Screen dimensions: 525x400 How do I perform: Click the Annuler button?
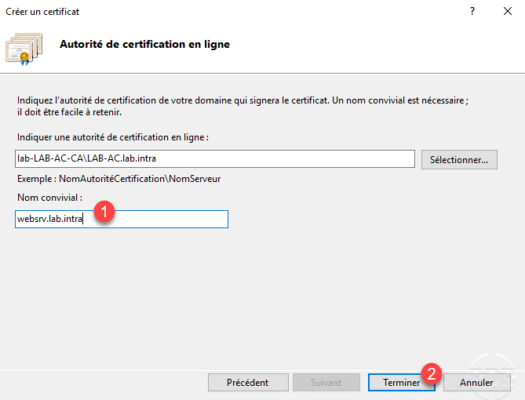coord(477,382)
